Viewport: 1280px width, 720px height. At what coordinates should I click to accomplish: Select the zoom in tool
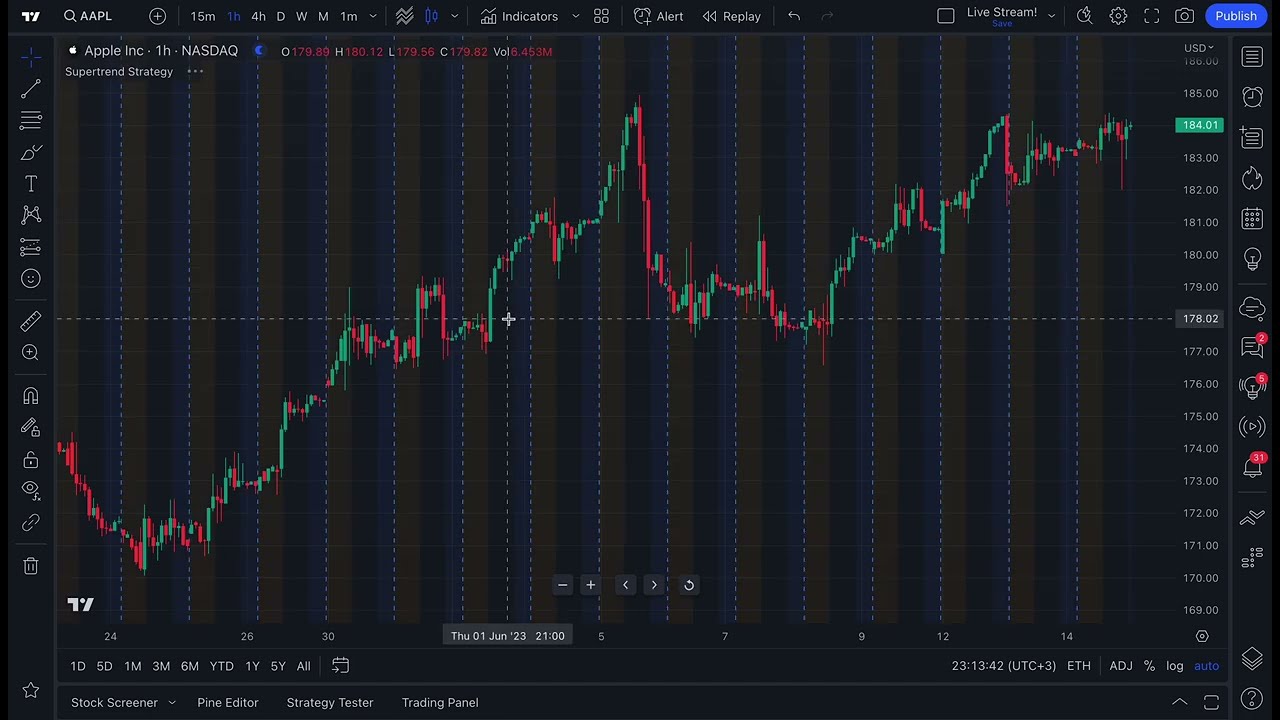click(x=31, y=353)
